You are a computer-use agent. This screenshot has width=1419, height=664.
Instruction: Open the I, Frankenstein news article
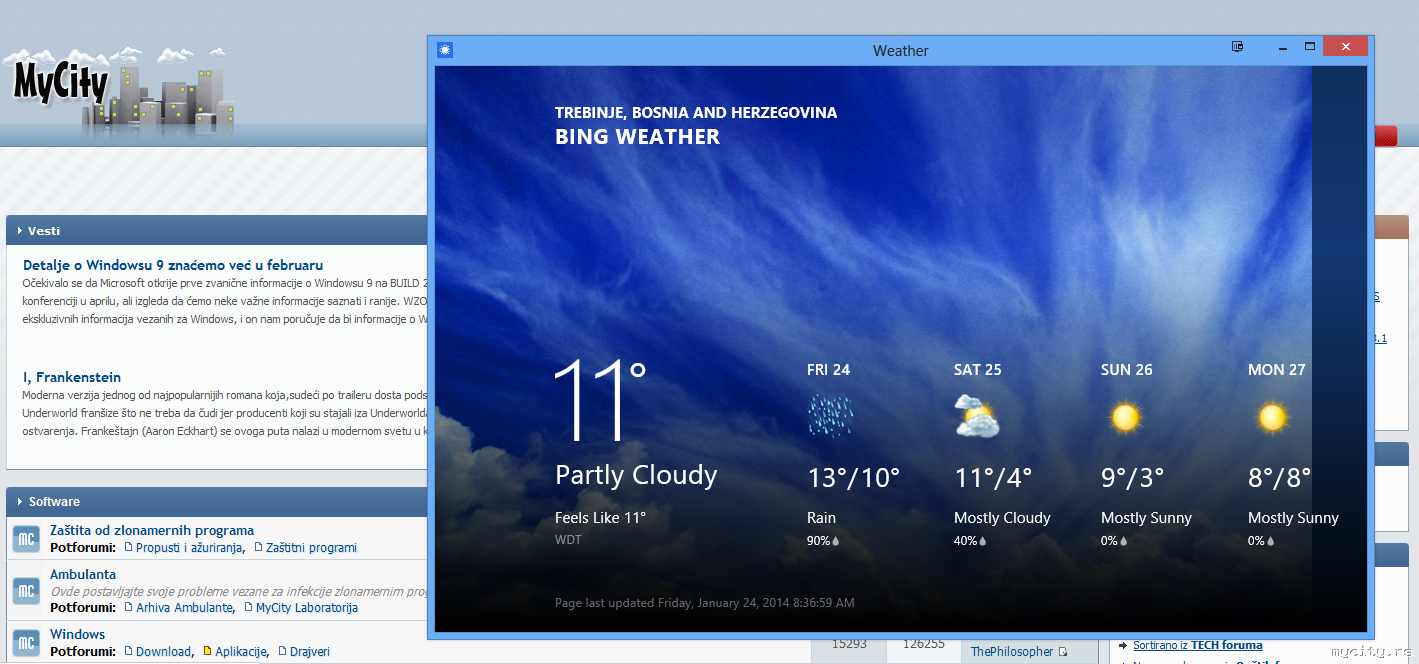(x=72, y=377)
